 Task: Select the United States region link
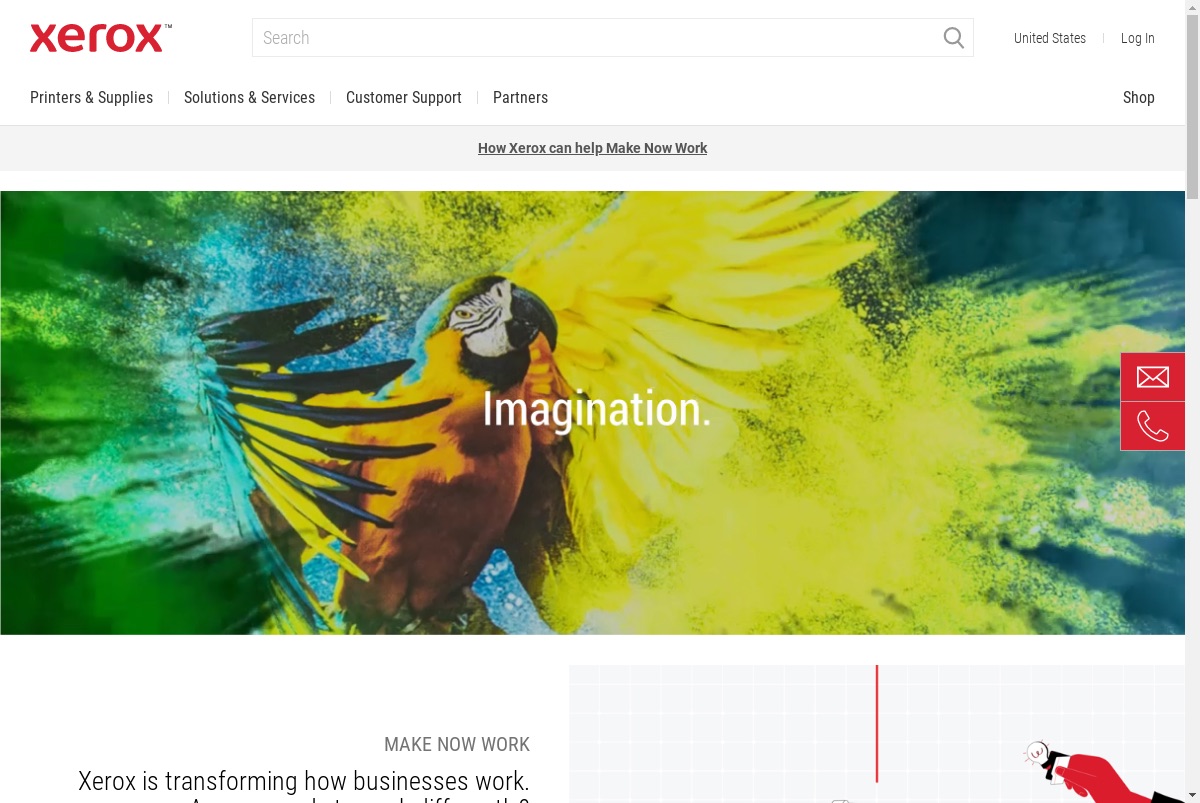point(1050,38)
